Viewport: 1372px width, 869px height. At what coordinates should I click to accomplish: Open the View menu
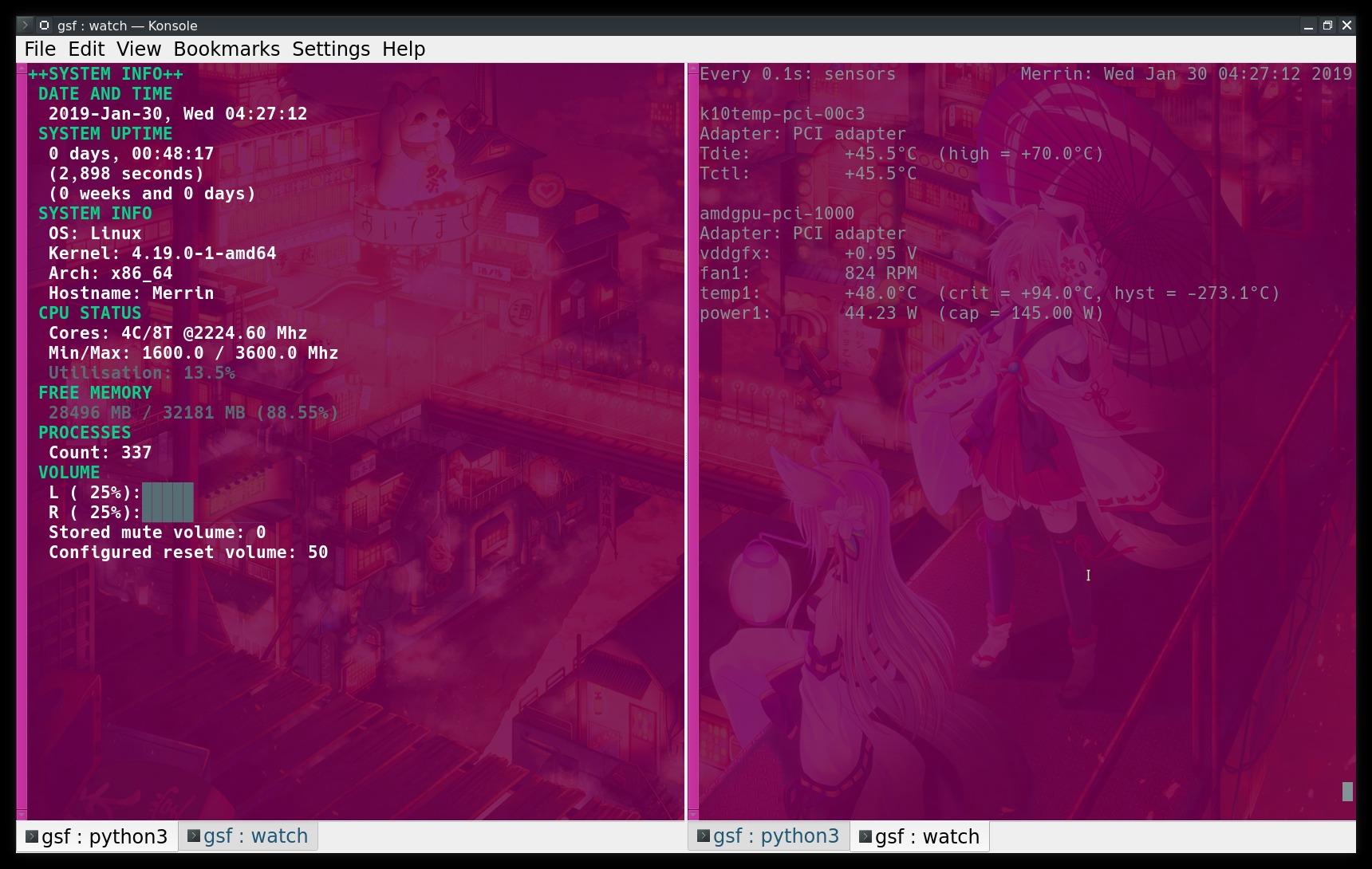point(139,49)
